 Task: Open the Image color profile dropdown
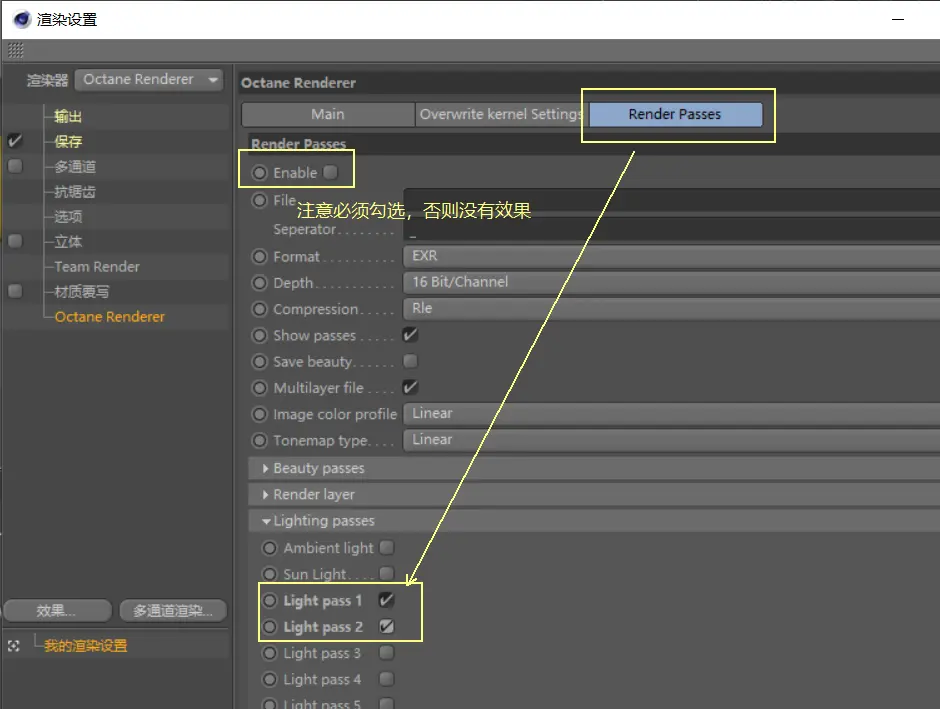tap(671, 414)
